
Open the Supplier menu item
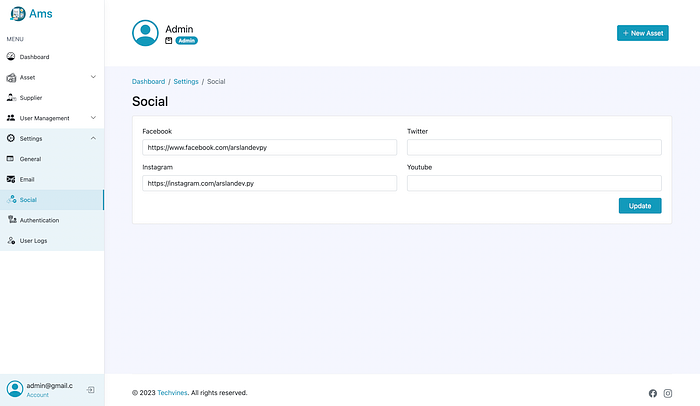click(x=52, y=98)
